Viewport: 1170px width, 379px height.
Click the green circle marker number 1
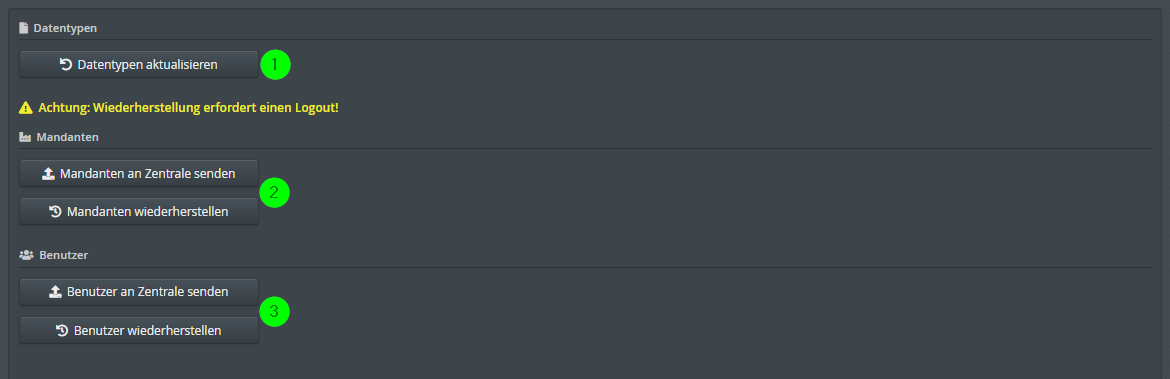coord(275,65)
